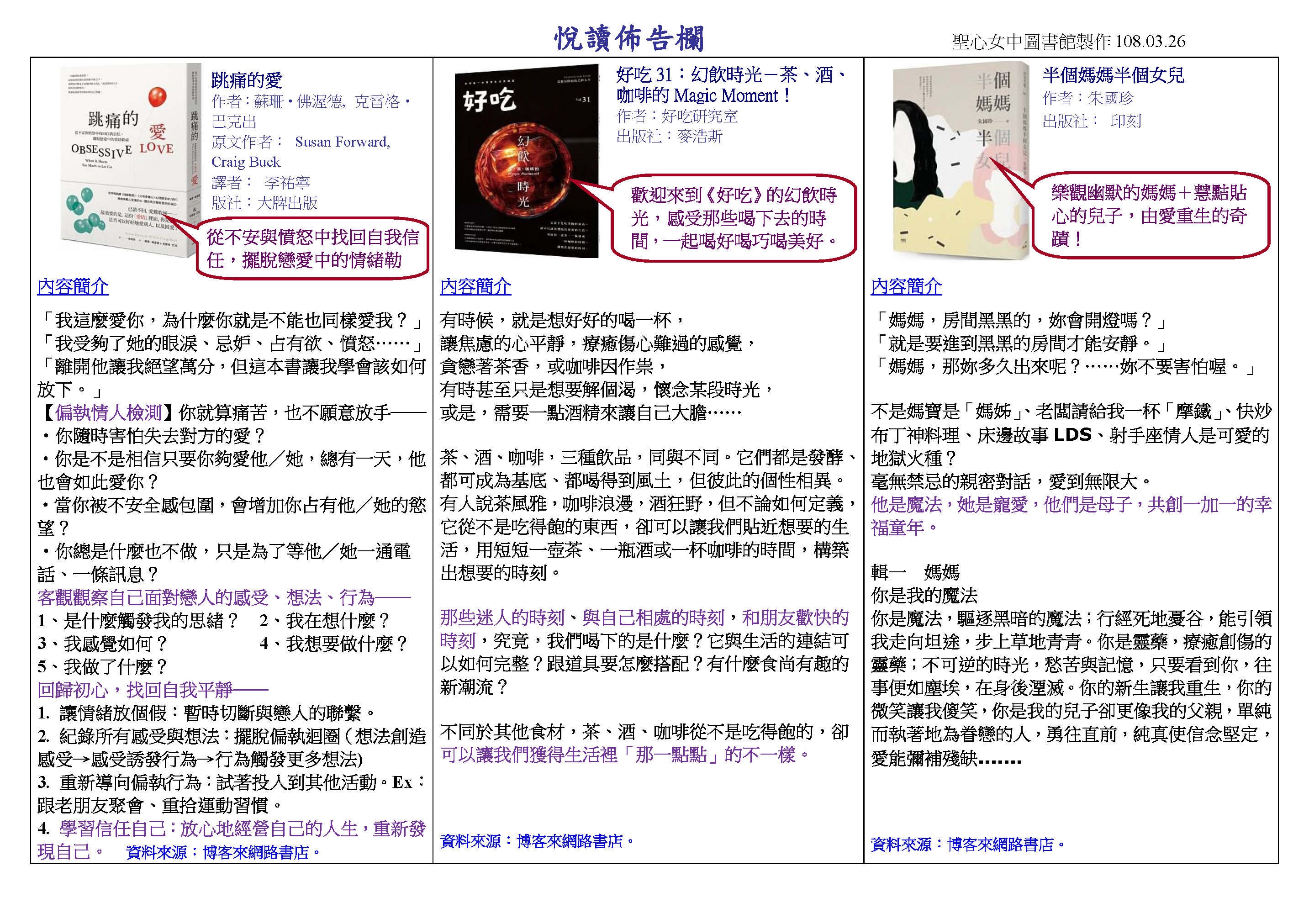This screenshot has height=924, width=1309.
Task: Click book title 跳痛的愛
Action: click(247, 80)
